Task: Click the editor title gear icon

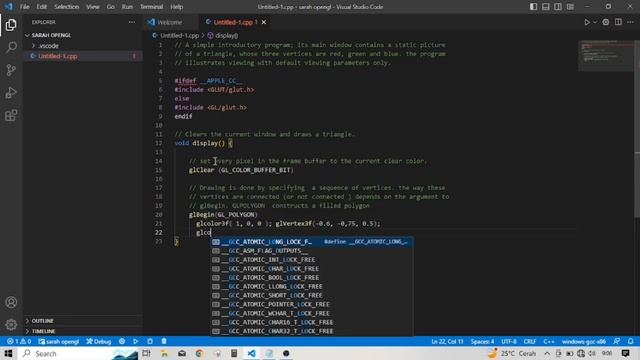Action: click(606, 22)
